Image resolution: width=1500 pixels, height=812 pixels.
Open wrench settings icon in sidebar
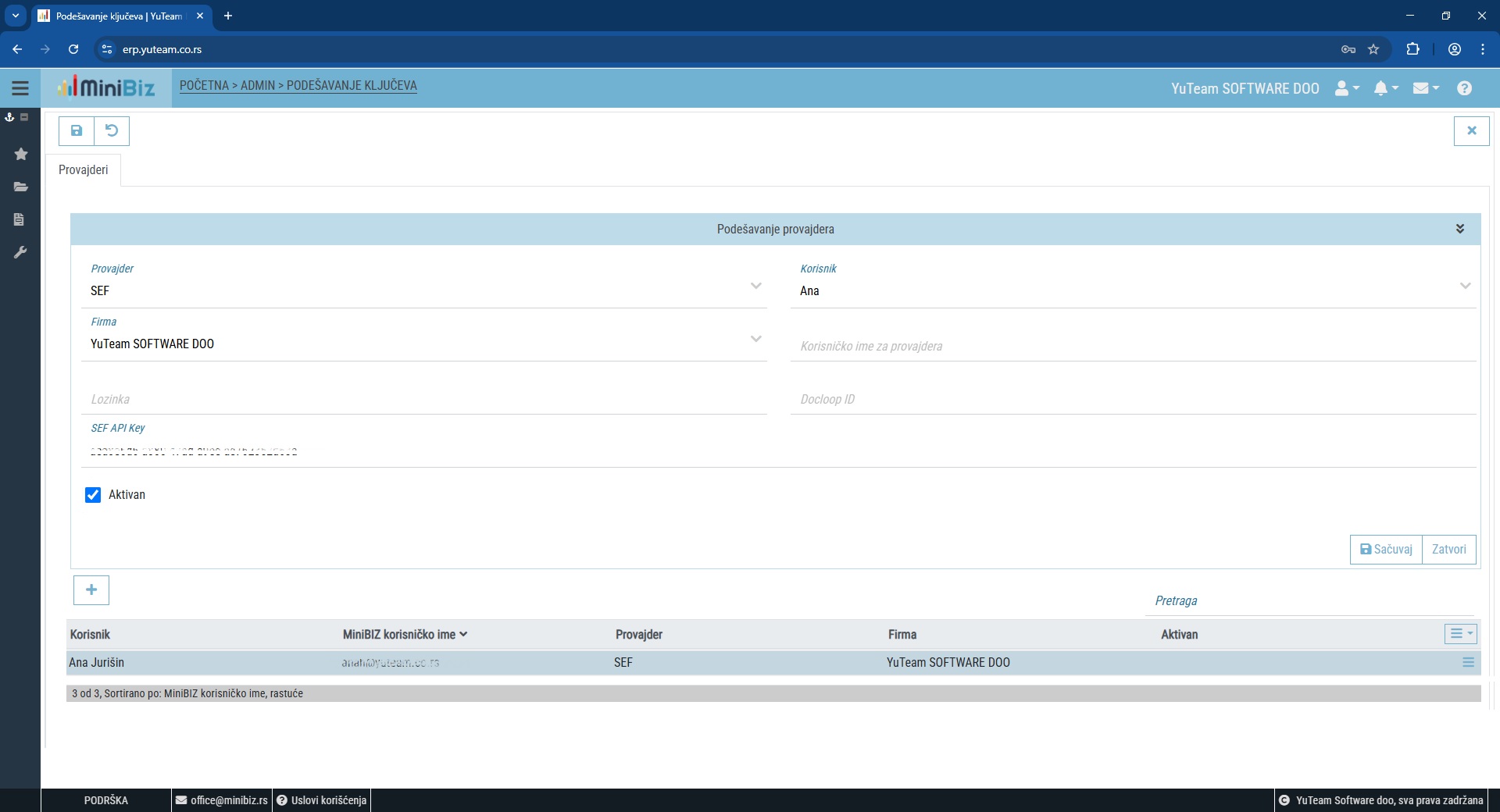coord(20,252)
